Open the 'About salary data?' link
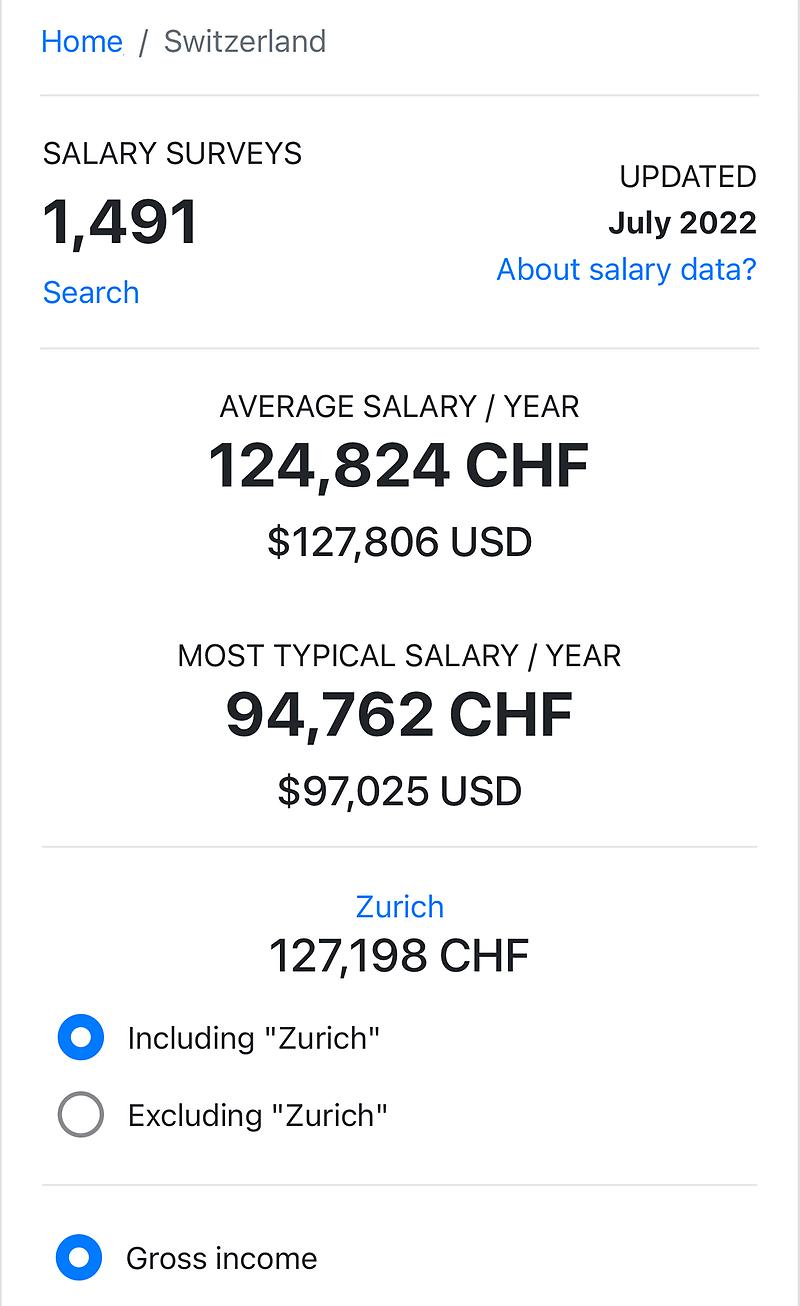 click(x=626, y=269)
